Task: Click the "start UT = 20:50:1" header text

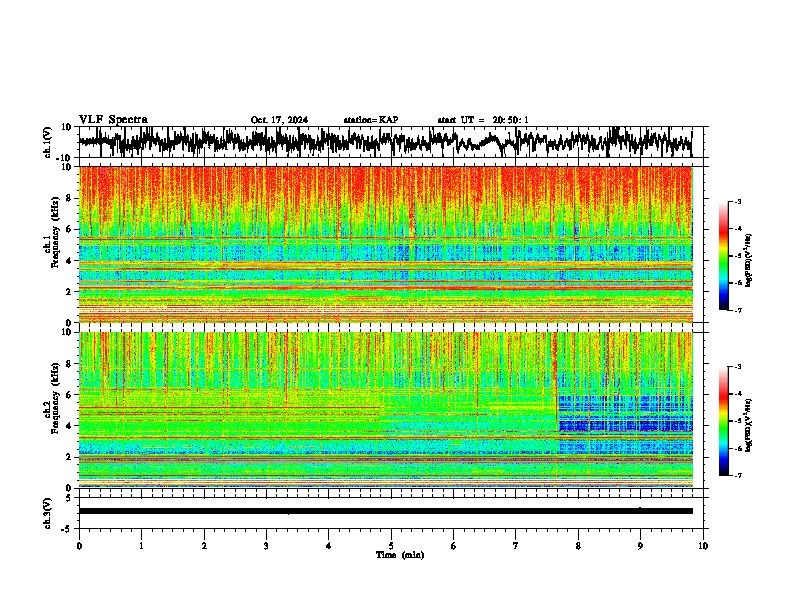Action: [x=483, y=120]
